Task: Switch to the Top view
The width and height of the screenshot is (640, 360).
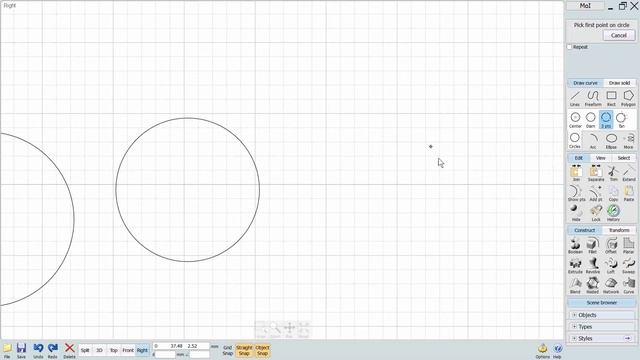Action: pos(114,350)
